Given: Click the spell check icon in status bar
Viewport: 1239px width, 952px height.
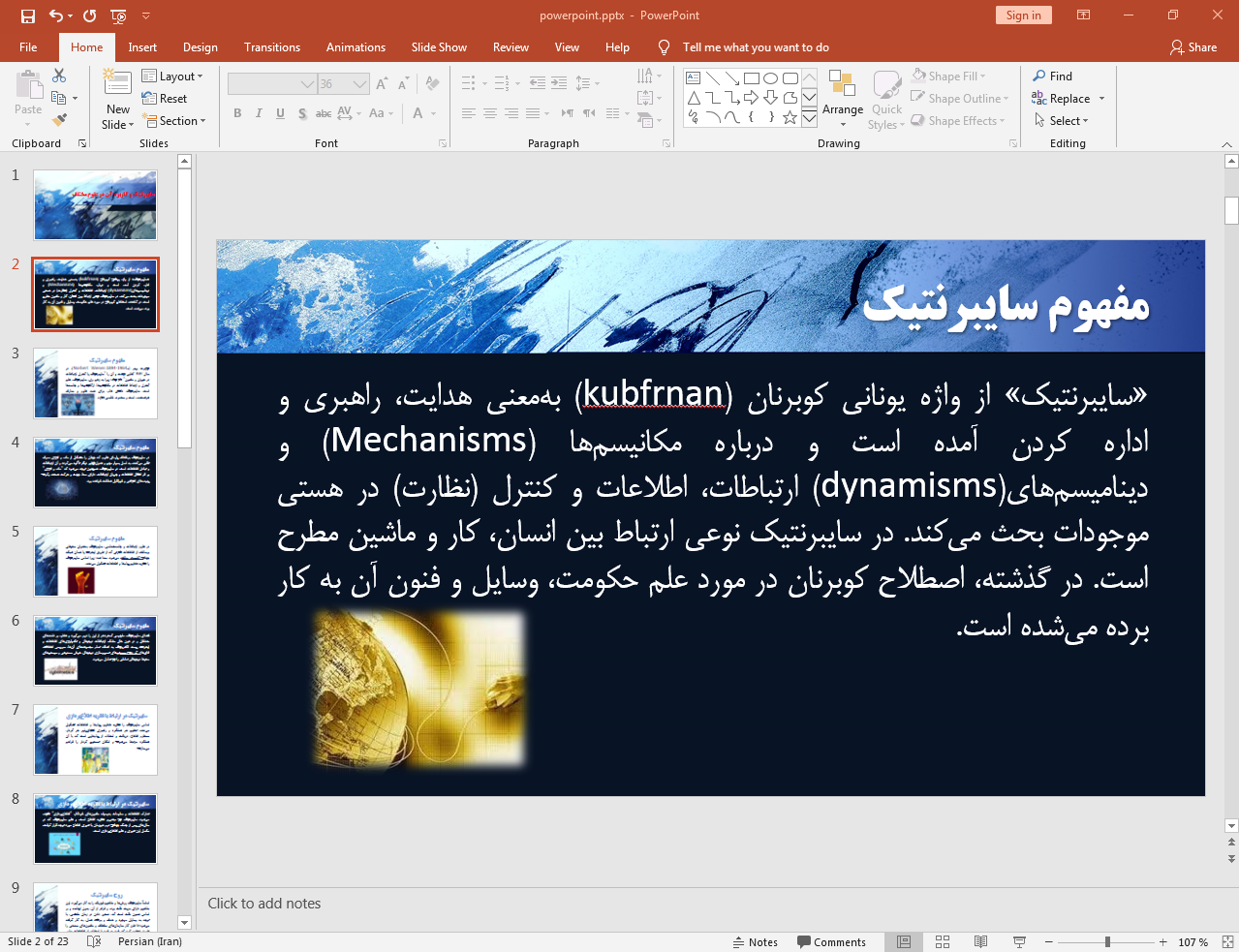Looking at the screenshot, I should (94, 941).
